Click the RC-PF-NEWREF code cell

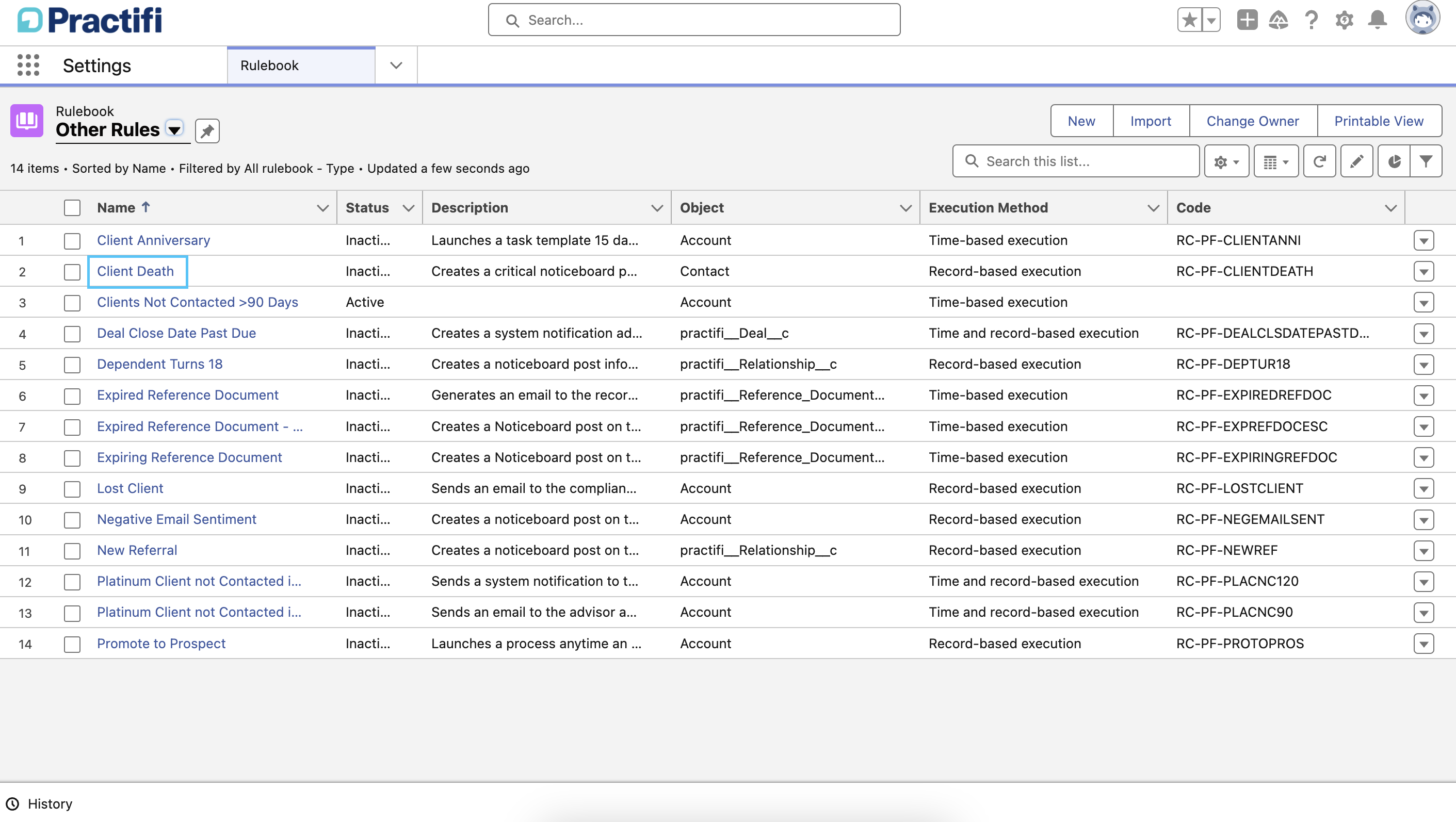coord(1226,550)
